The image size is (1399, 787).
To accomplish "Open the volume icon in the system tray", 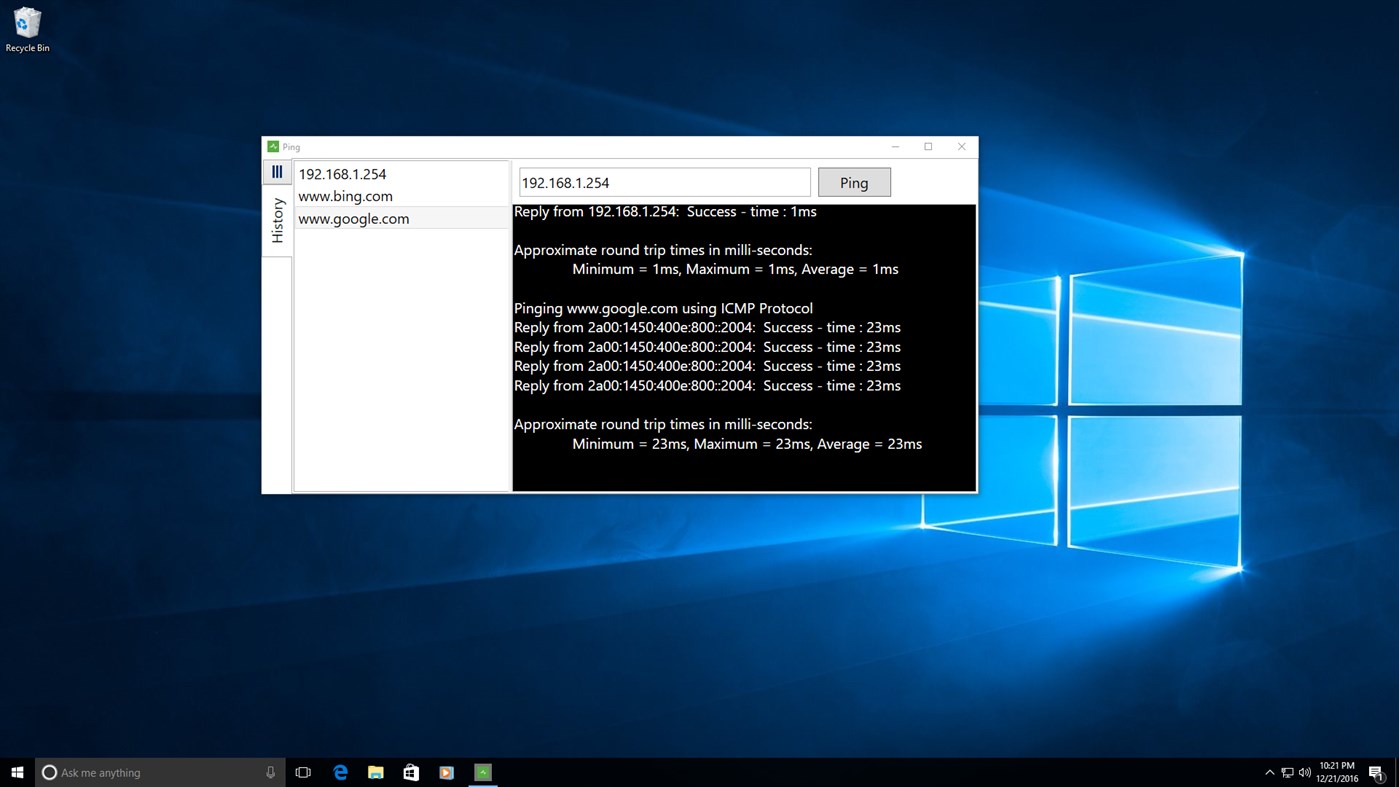I will tap(1305, 772).
